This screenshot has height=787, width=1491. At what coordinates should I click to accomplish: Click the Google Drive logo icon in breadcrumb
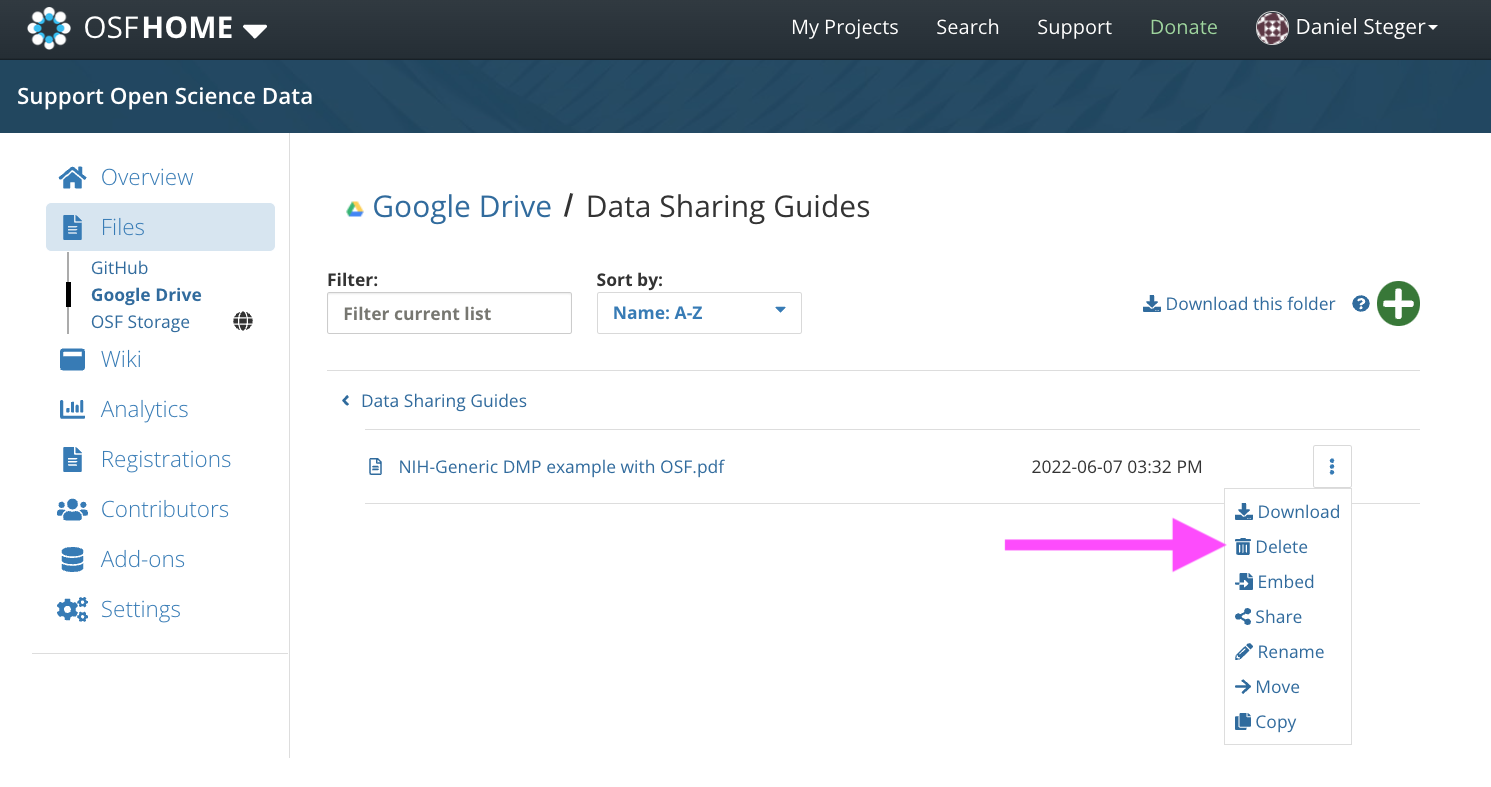(x=354, y=209)
